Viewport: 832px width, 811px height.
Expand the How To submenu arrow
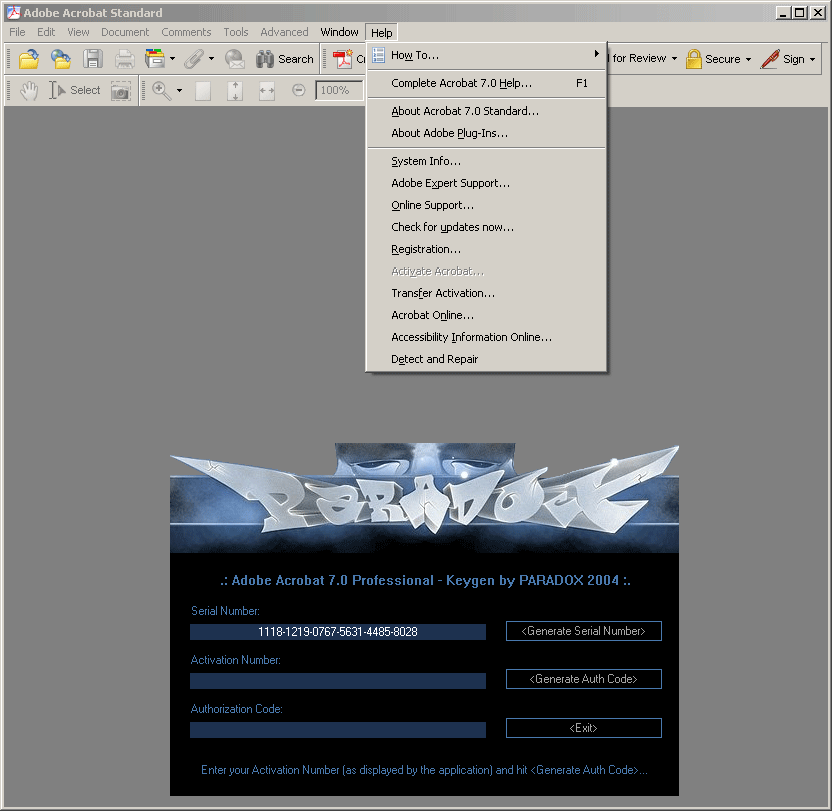[596, 54]
